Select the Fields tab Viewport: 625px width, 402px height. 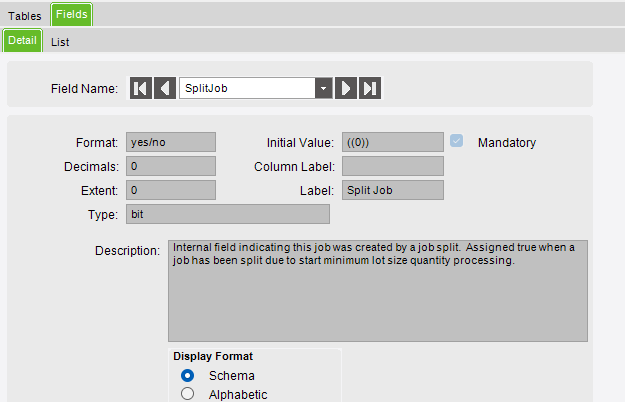click(x=72, y=14)
